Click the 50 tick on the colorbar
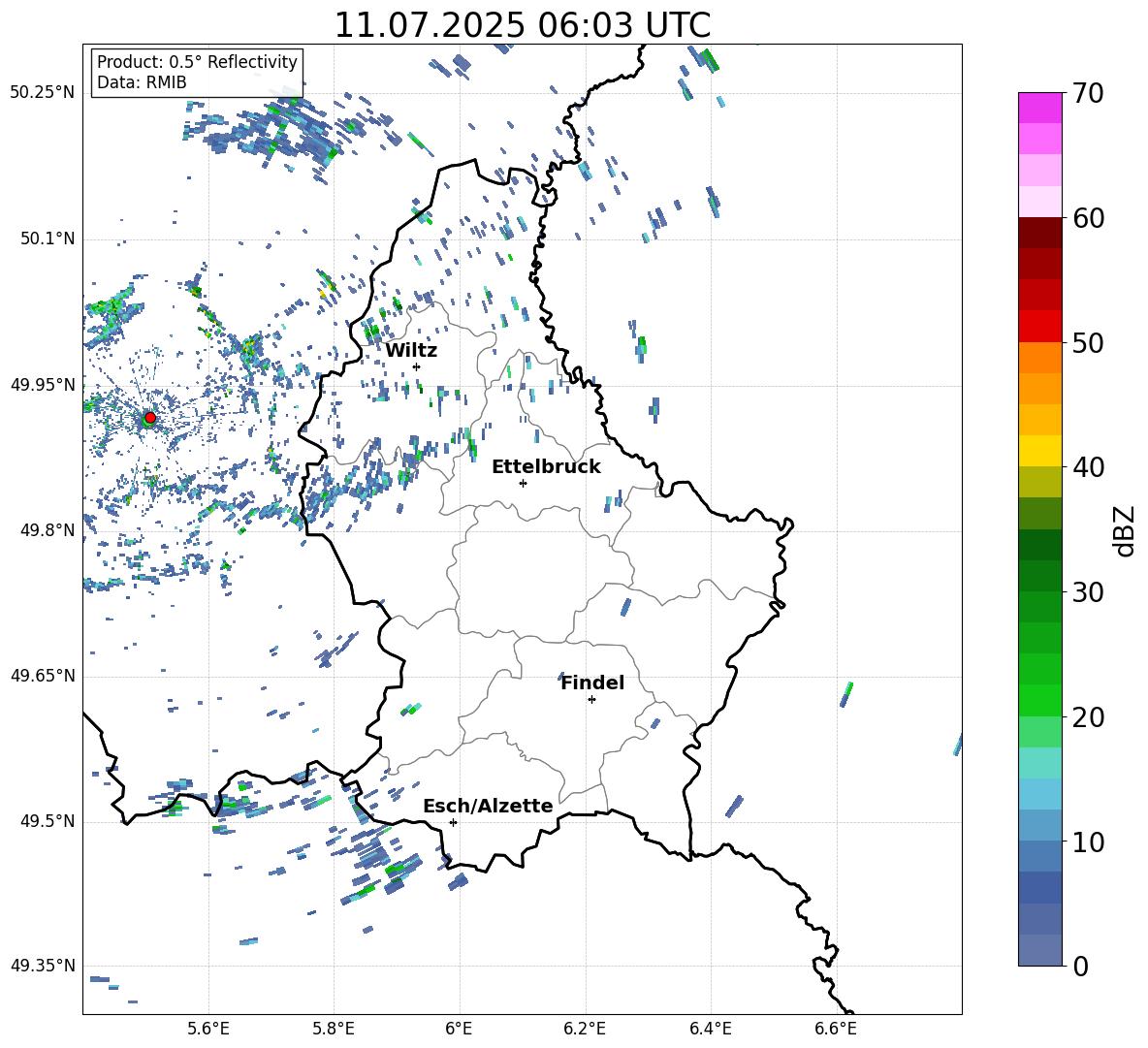This screenshot has width=1148, height=1048. coord(1088,342)
